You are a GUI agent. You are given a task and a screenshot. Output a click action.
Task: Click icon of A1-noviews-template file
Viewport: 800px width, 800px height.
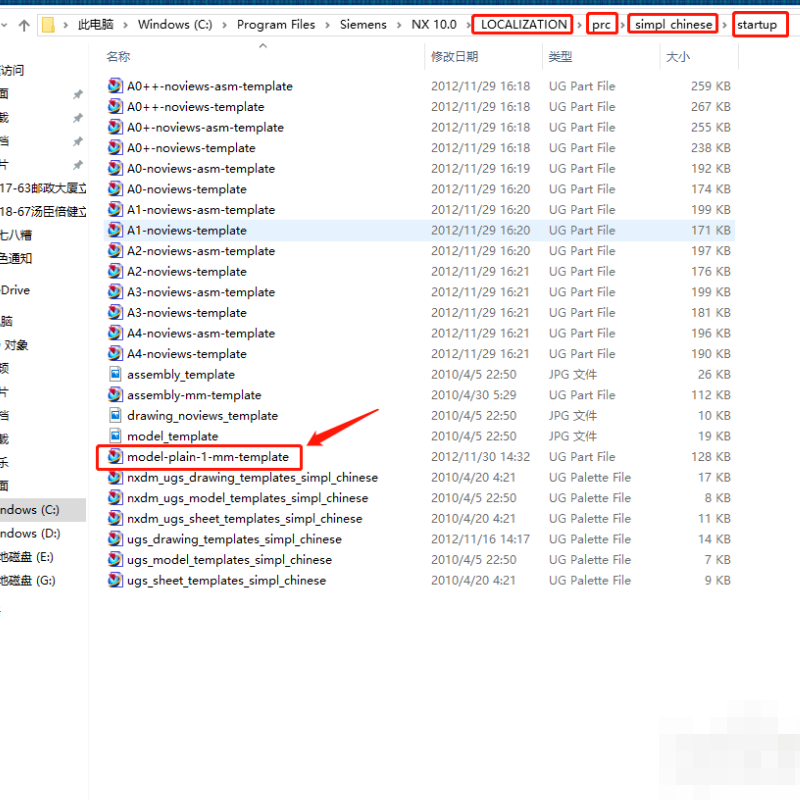click(x=115, y=230)
